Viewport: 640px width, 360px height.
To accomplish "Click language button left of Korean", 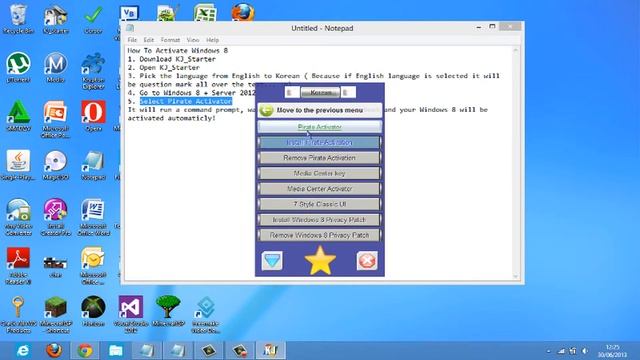I will [292, 93].
